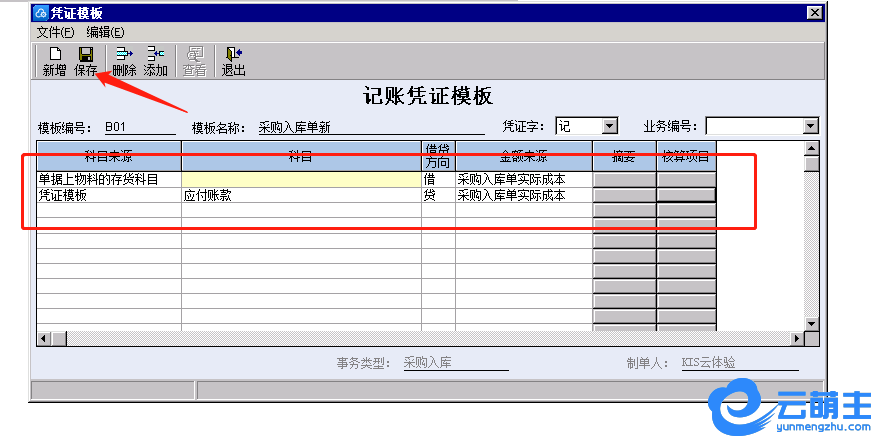
Task: Open the 编辑(E) menu
Action: [105, 32]
